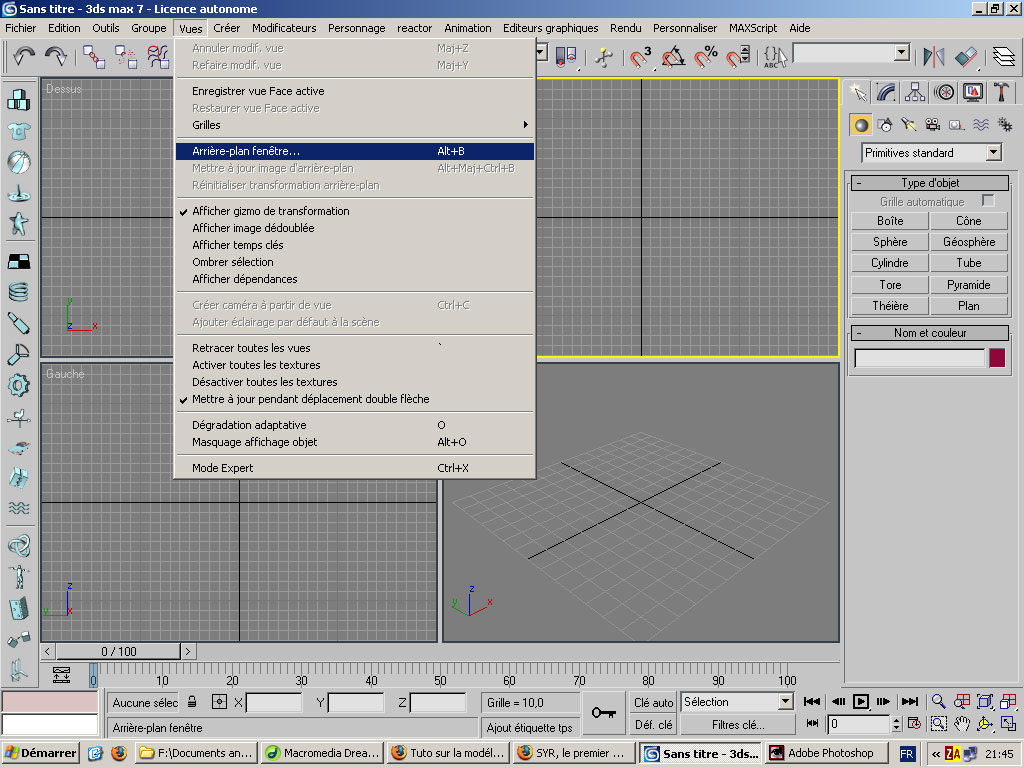Collapse the Nom et couleur rollout
Viewport: 1024px width, 768px height.
pos(930,333)
